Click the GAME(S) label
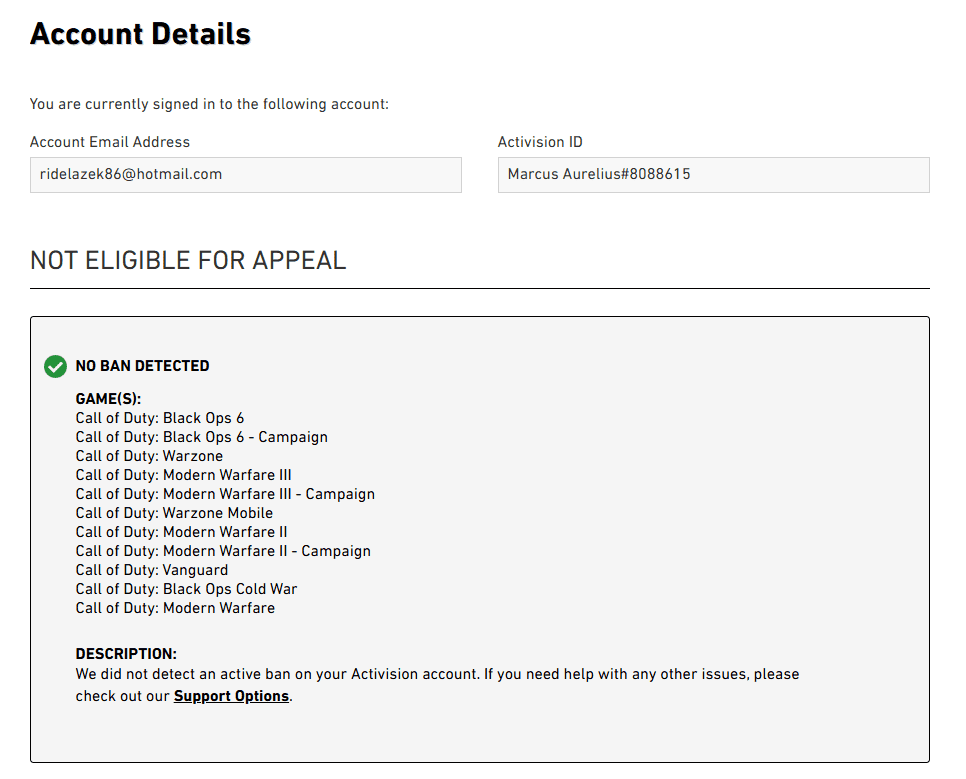966x779 pixels. click(108, 399)
